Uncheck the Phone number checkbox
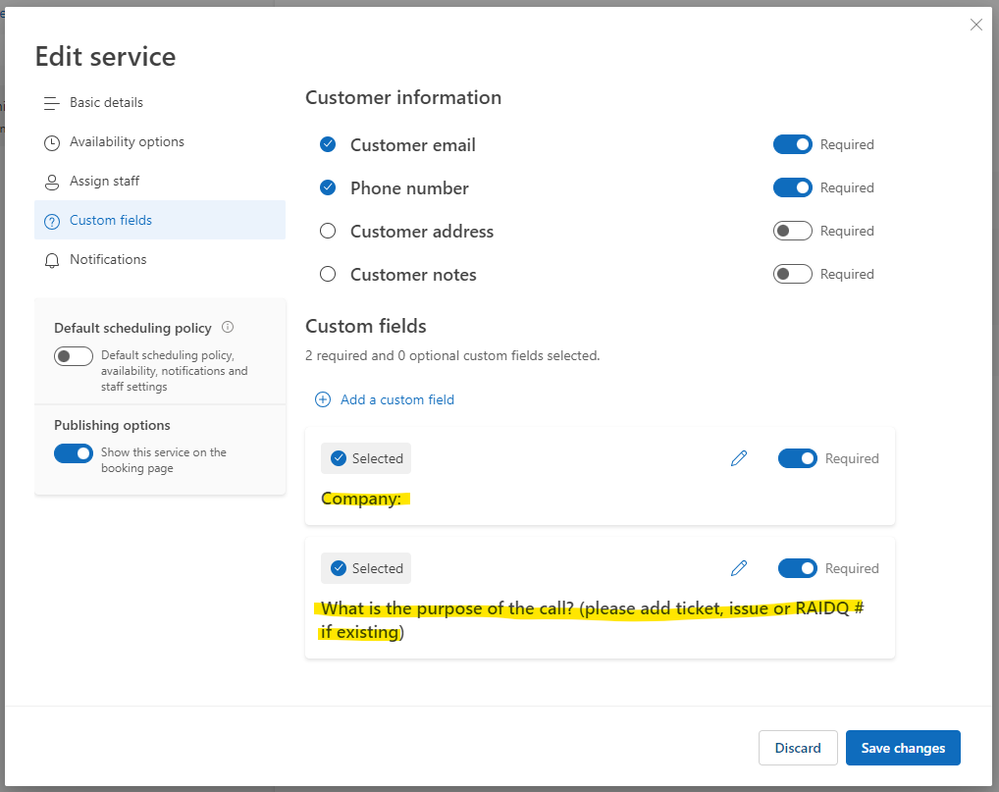The width and height of the screenshot is (999, 792). point(328,188)
